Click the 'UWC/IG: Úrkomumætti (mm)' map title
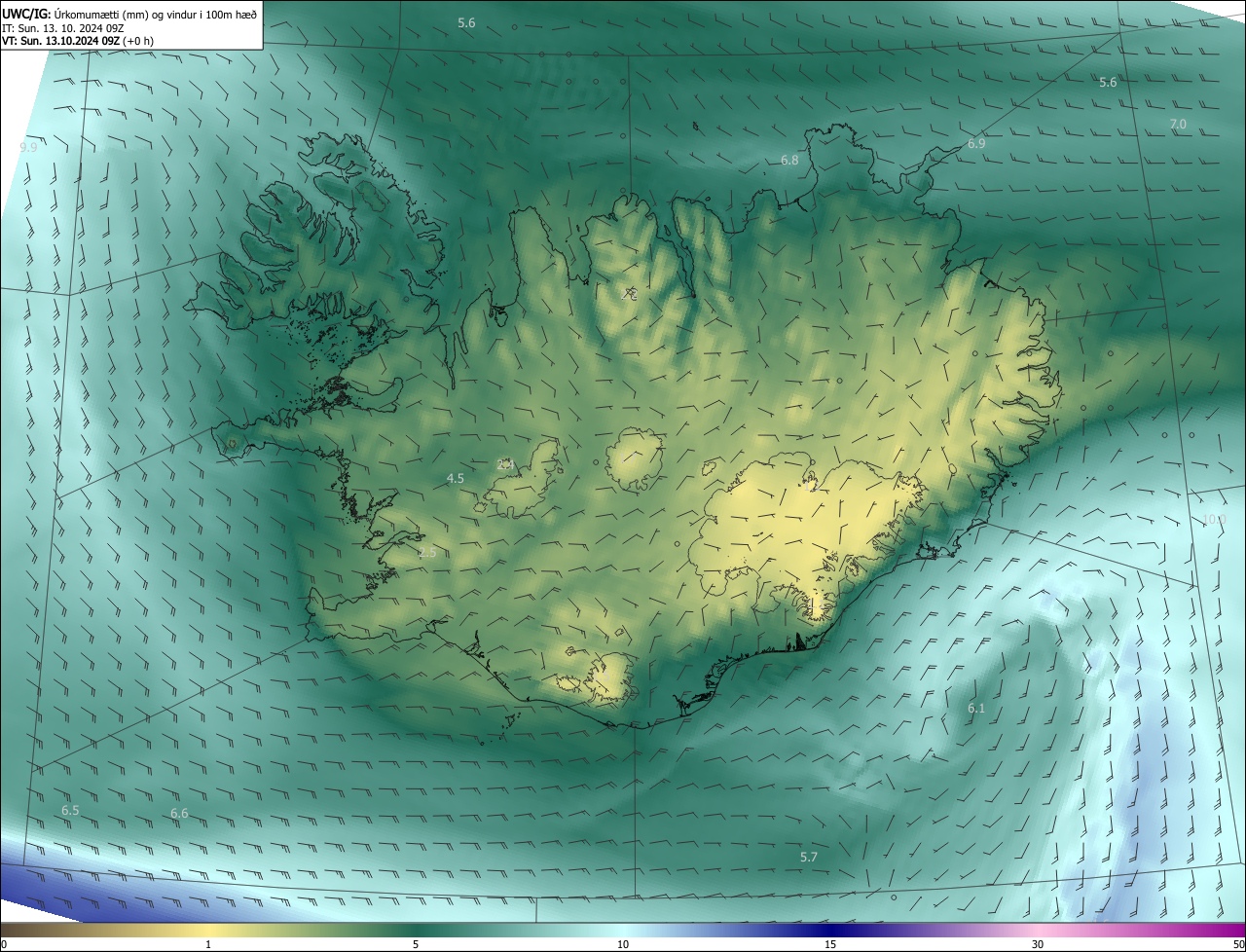Screen dimensions: 1246x952 pos(129,13)
